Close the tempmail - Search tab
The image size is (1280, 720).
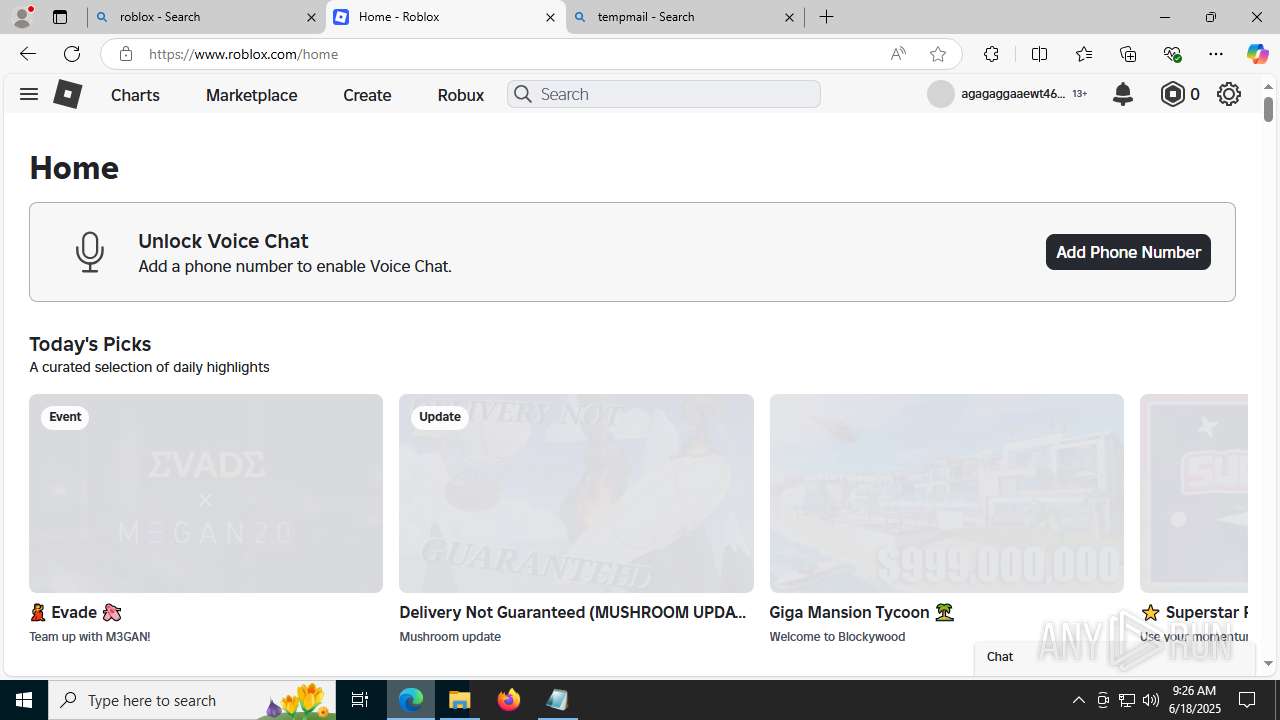click(789, 17)
